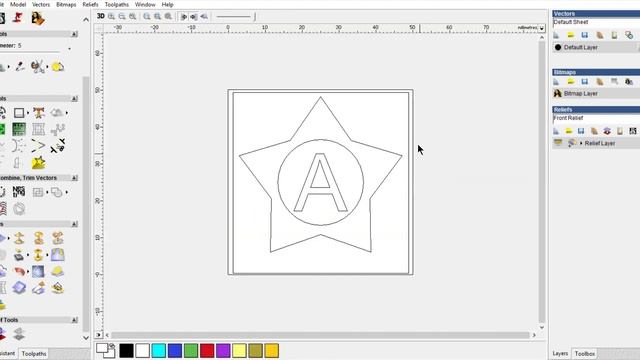640x360 pixels.
Task: Open the Toolpaths menu
Action: [x=117, y=4]
